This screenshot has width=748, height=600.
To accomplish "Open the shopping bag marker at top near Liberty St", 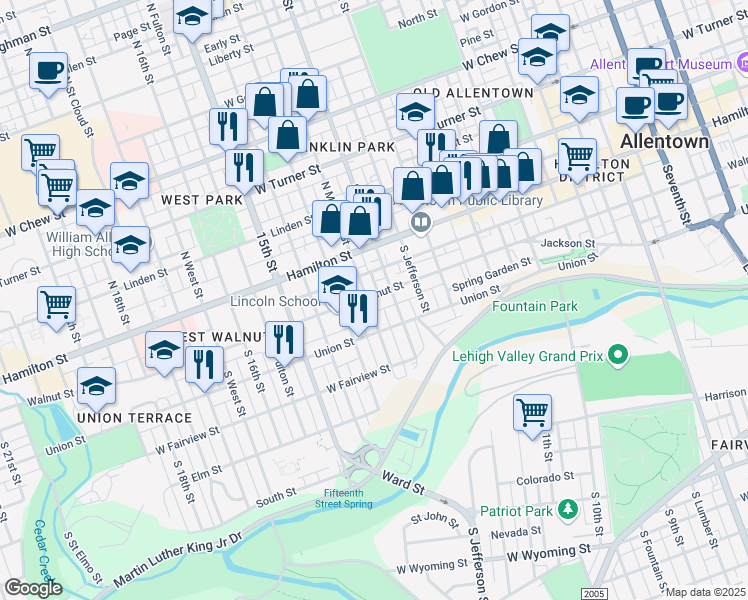I will tap(308, 94).
